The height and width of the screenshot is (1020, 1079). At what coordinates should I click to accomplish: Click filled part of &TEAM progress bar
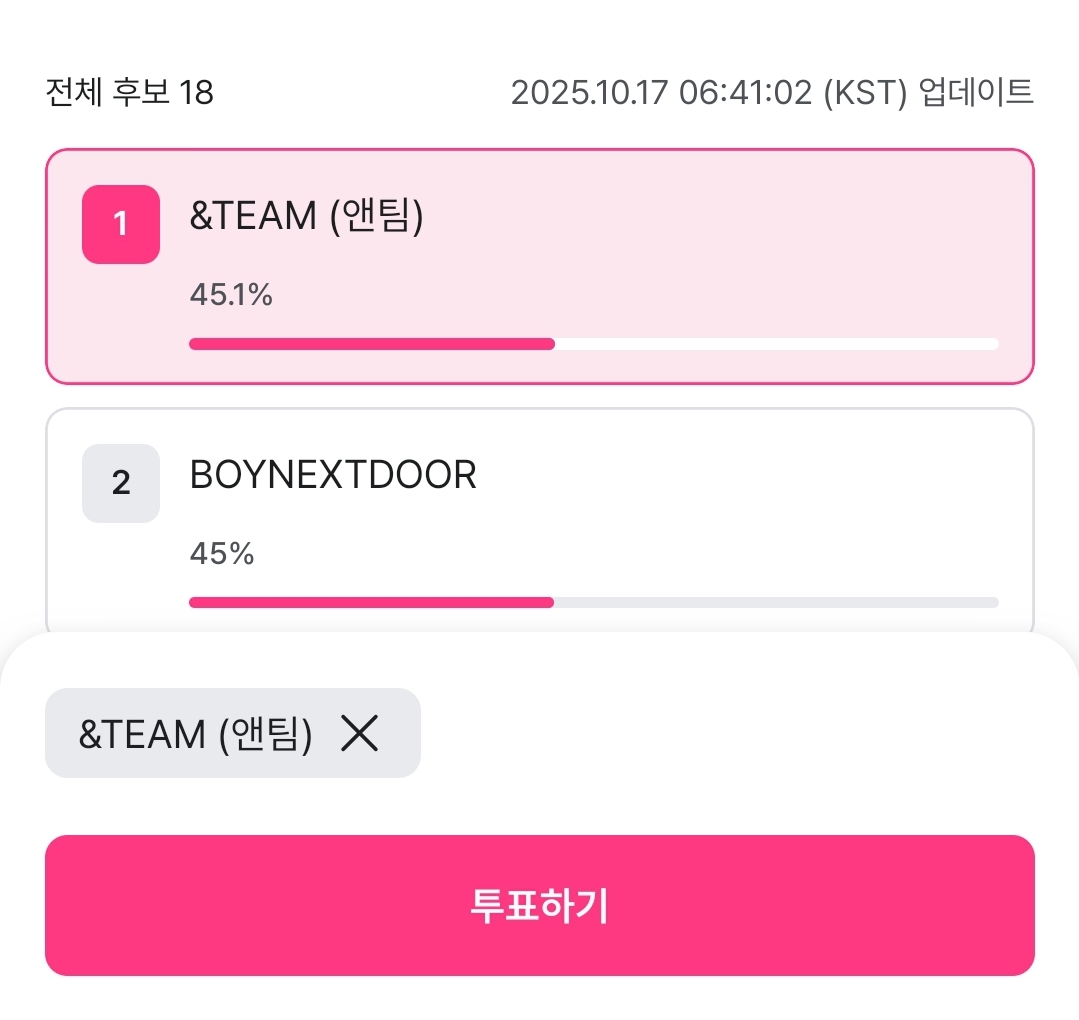[x=370, y=344]
